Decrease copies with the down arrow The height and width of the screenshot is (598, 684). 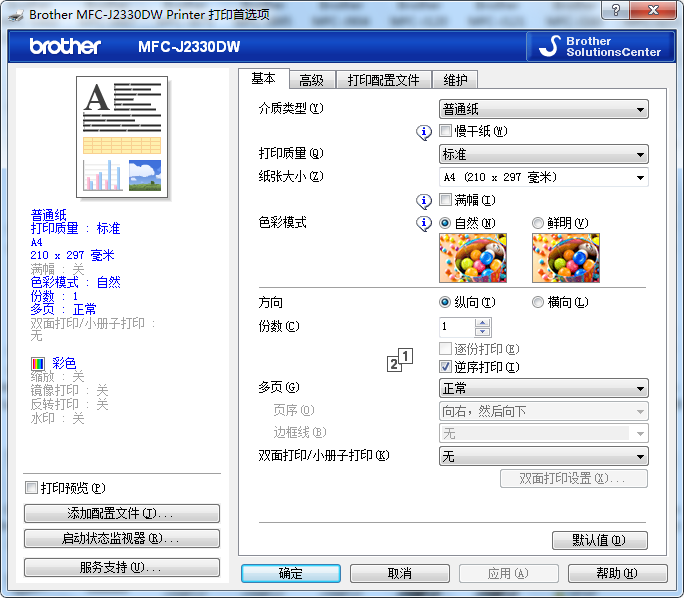(x=482, y=332)
